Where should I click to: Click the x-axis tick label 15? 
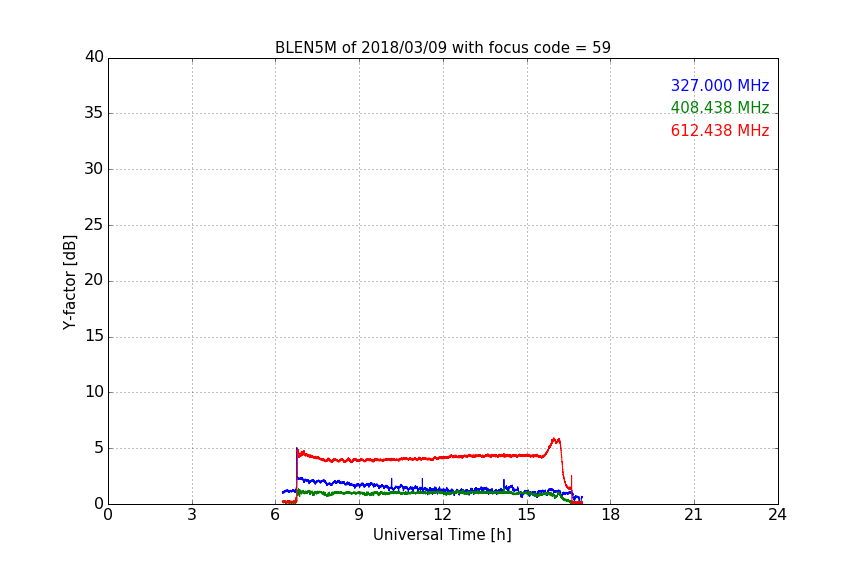point(527,515)
